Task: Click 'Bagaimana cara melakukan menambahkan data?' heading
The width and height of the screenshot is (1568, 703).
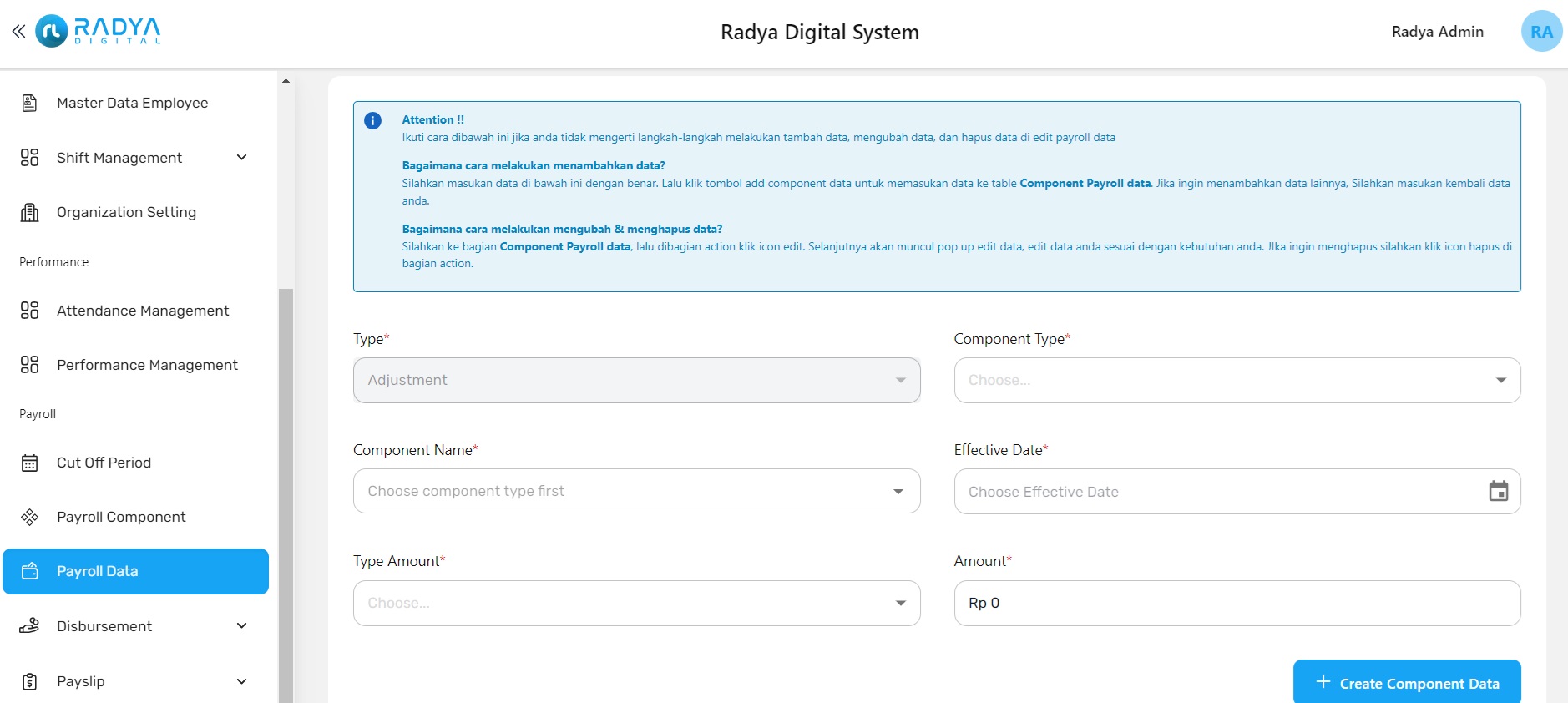Action: coord(534,165)
